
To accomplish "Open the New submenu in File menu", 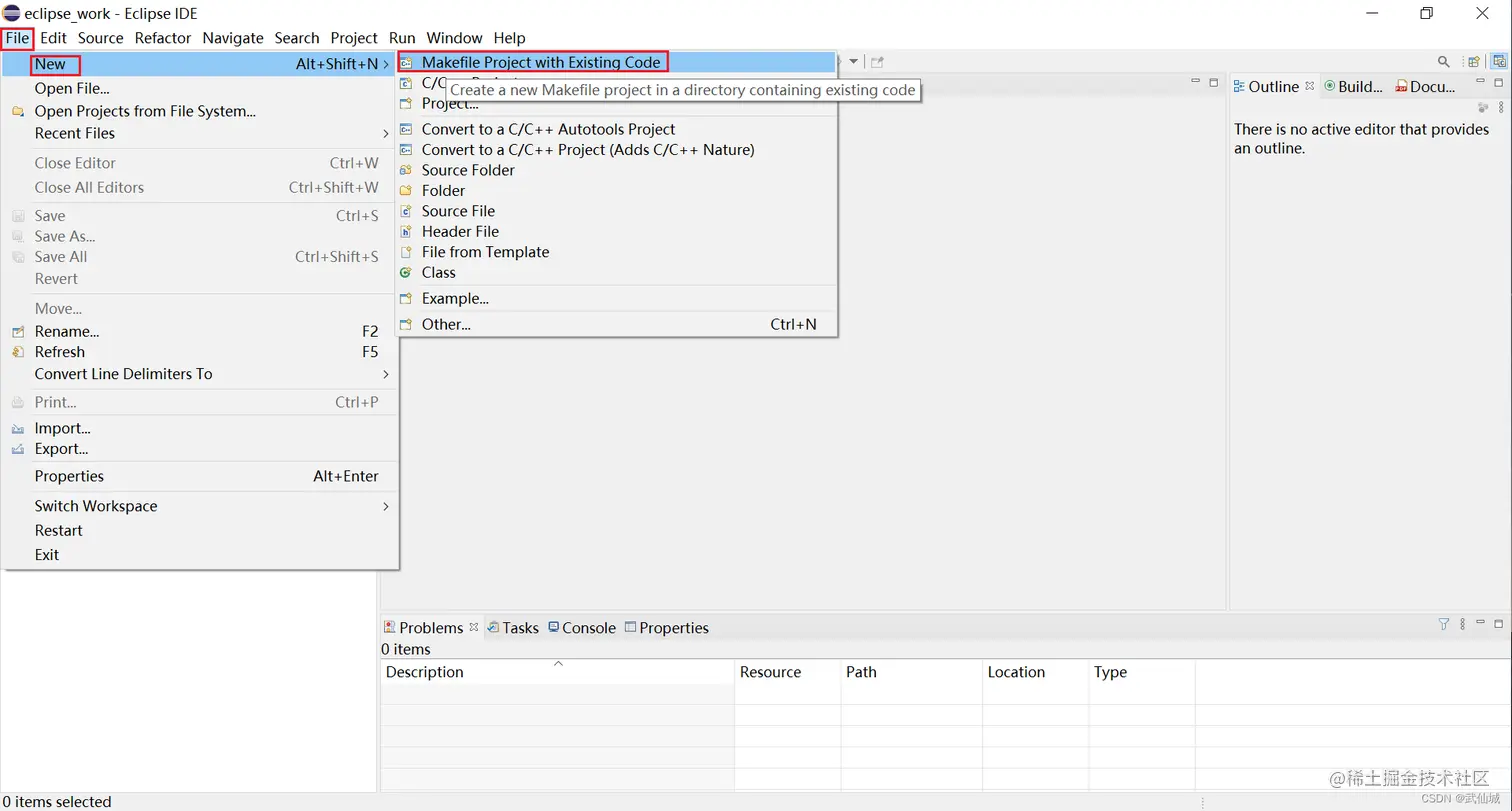I will click(200, 64).
